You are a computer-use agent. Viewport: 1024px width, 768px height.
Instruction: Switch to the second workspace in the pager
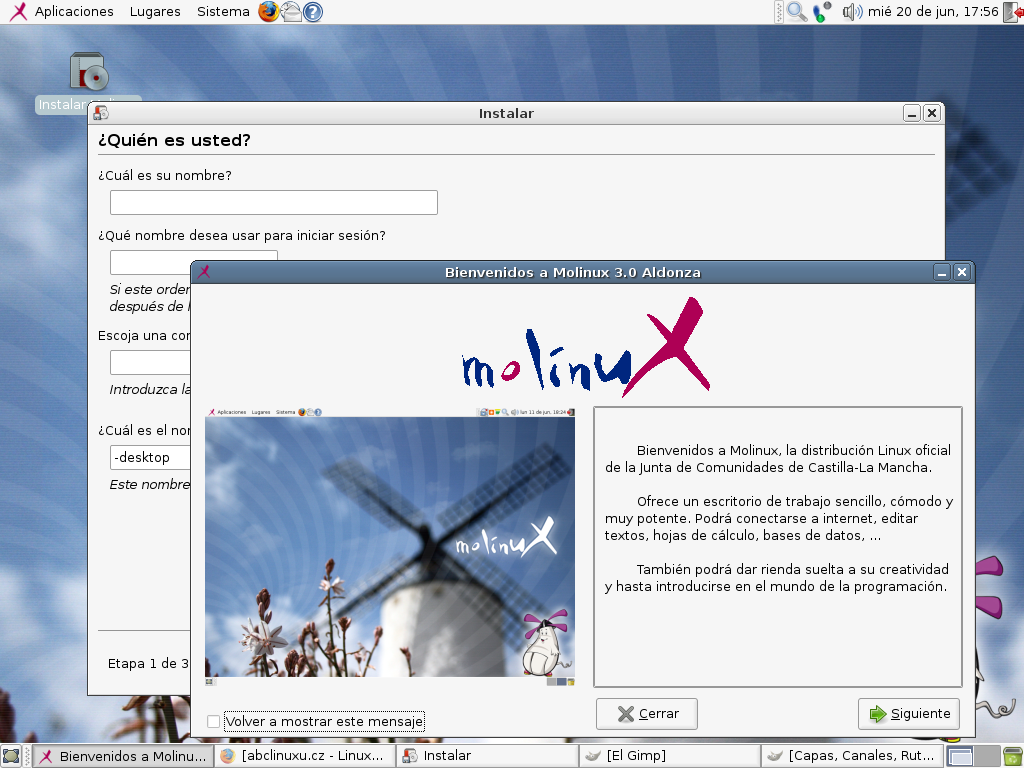click(987, 756)
